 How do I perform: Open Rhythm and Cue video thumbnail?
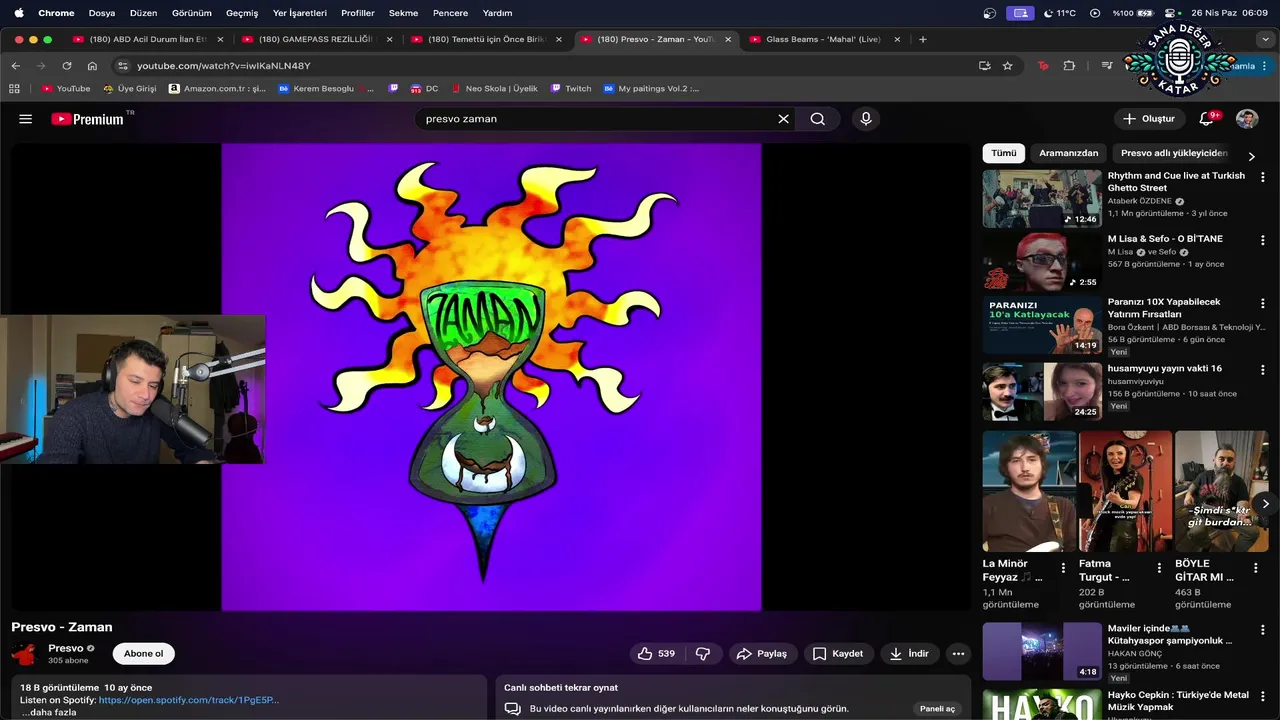click(x=1041, y=198)
